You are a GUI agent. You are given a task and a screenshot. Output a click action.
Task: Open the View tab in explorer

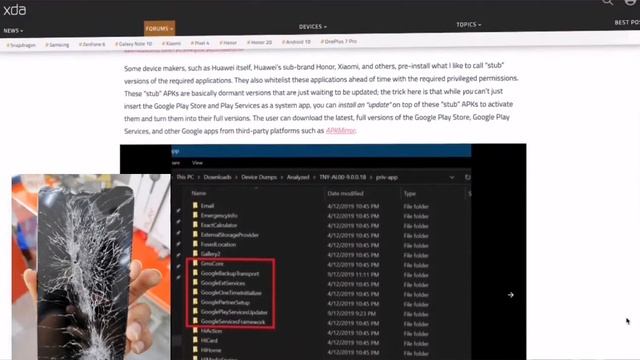pos(198,162)
